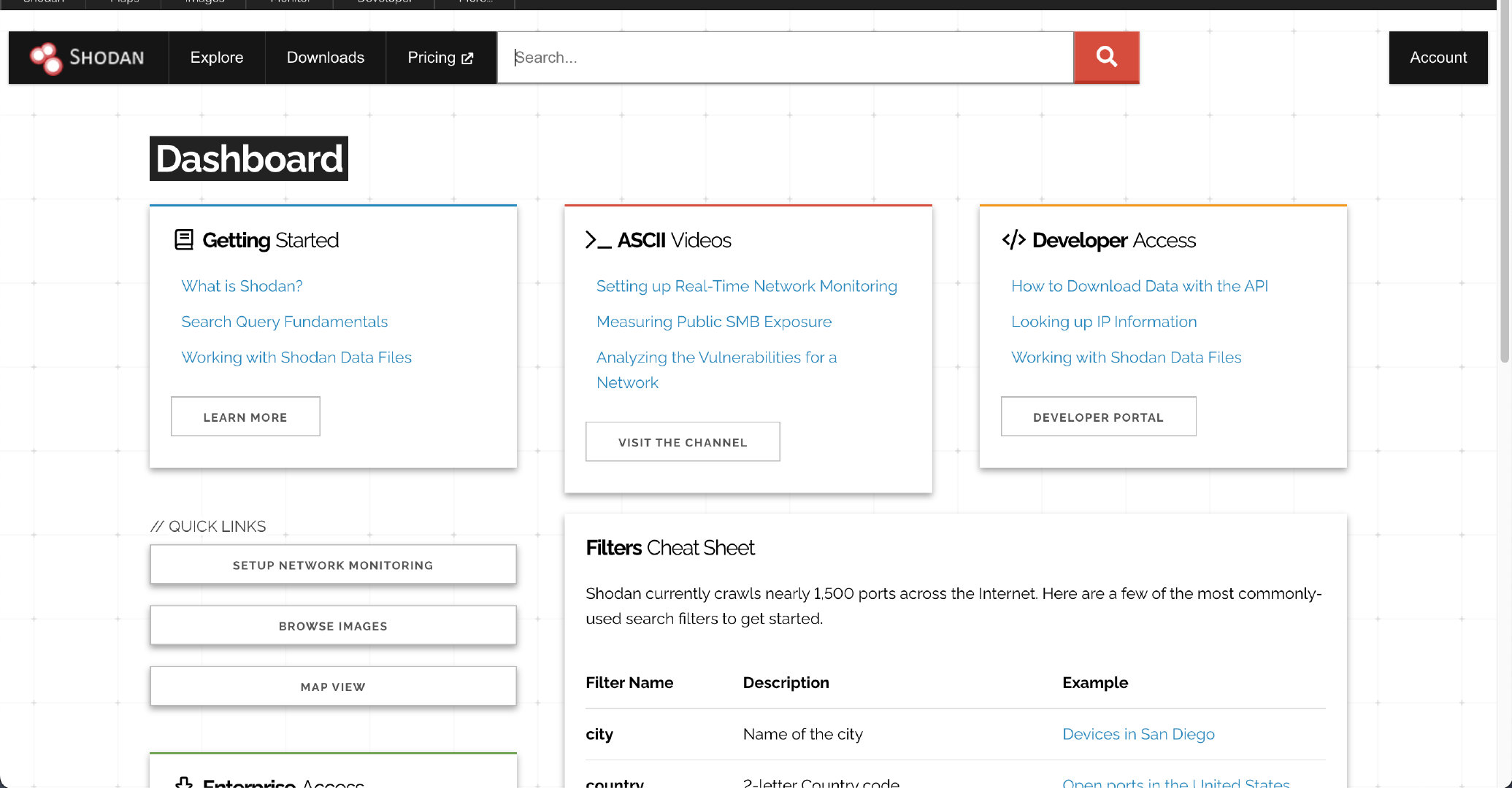1512x788 pixels.
Task: Click SETUP NETWORK MONITORING quick link
Action: coord(333,565)
